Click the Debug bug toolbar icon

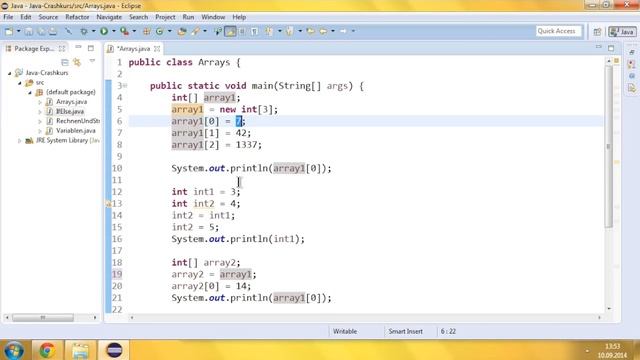tap(84, 31)
